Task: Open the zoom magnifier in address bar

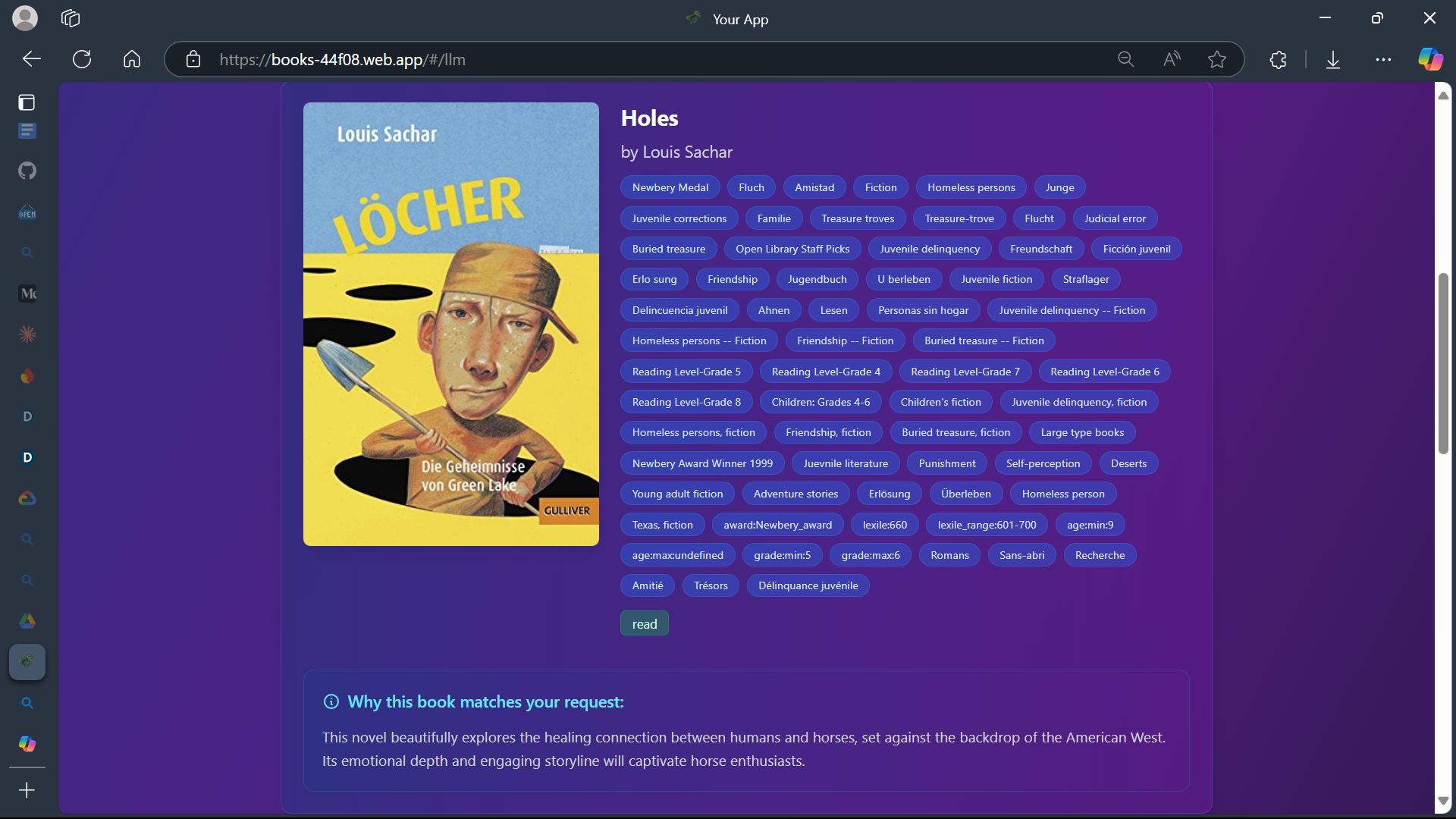Action: [1125, 59]
